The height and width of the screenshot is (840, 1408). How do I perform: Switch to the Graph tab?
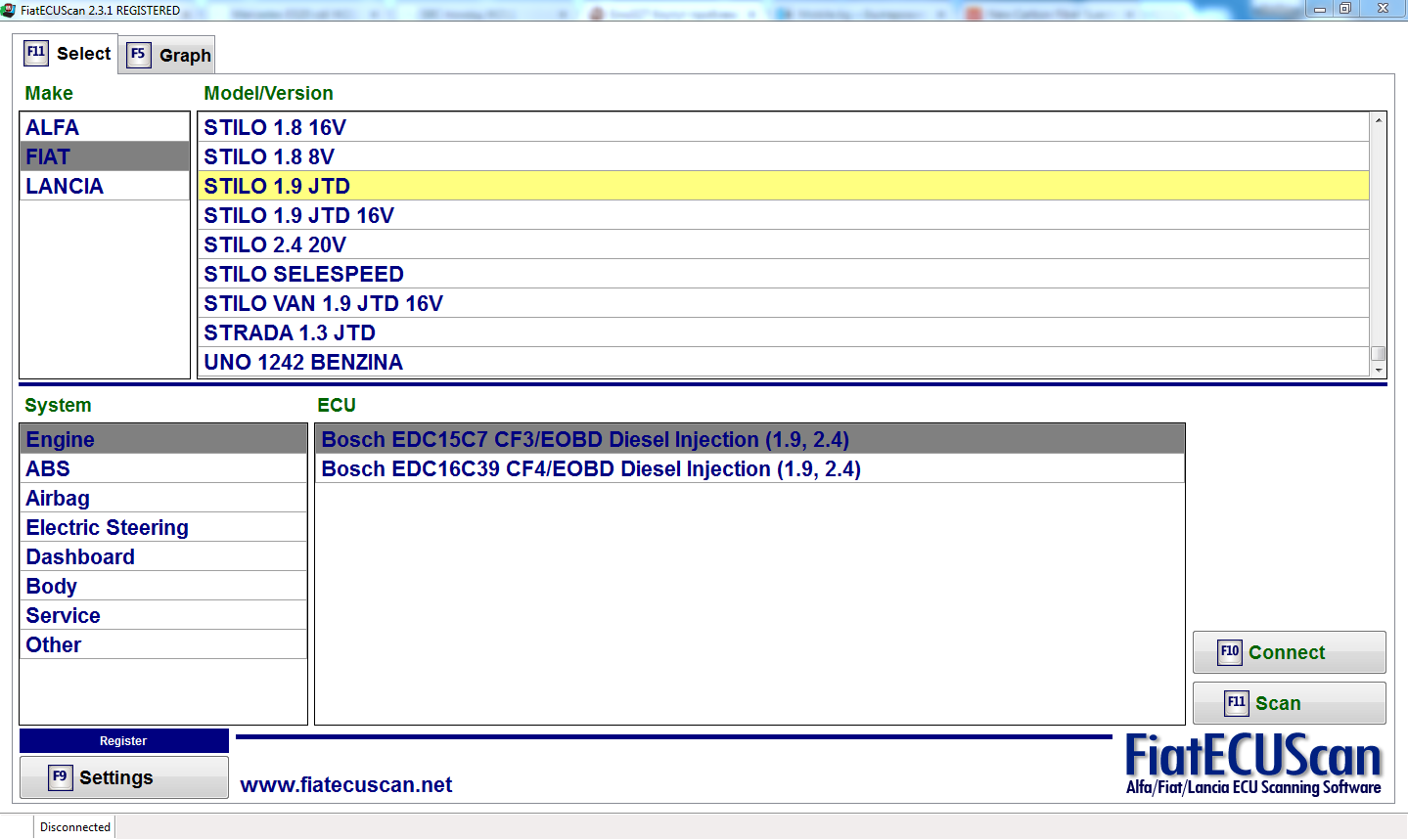168,55
